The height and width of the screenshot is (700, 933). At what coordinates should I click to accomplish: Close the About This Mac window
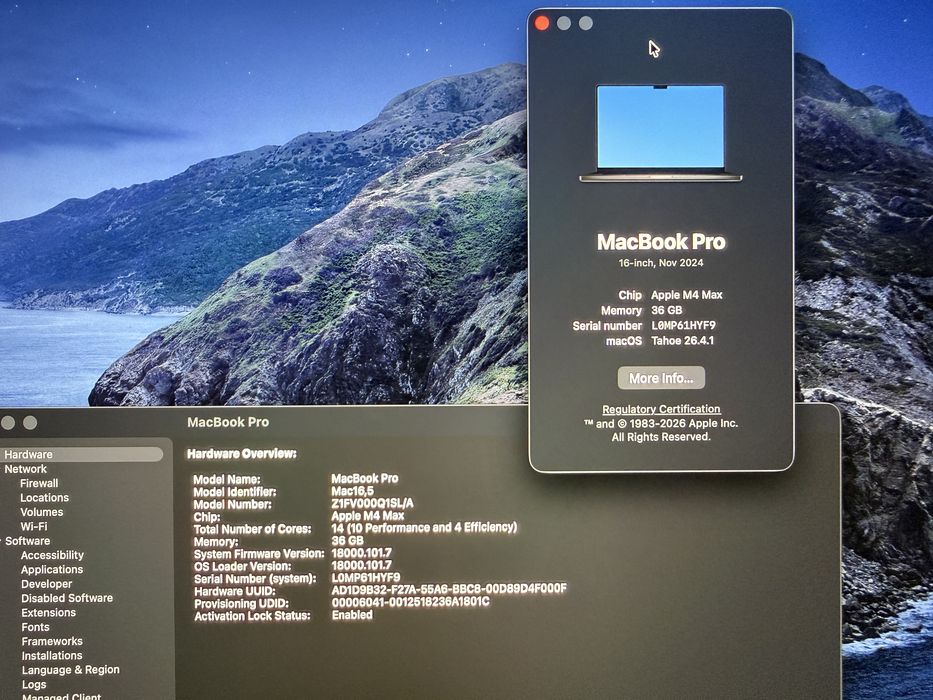coord(542,23)
